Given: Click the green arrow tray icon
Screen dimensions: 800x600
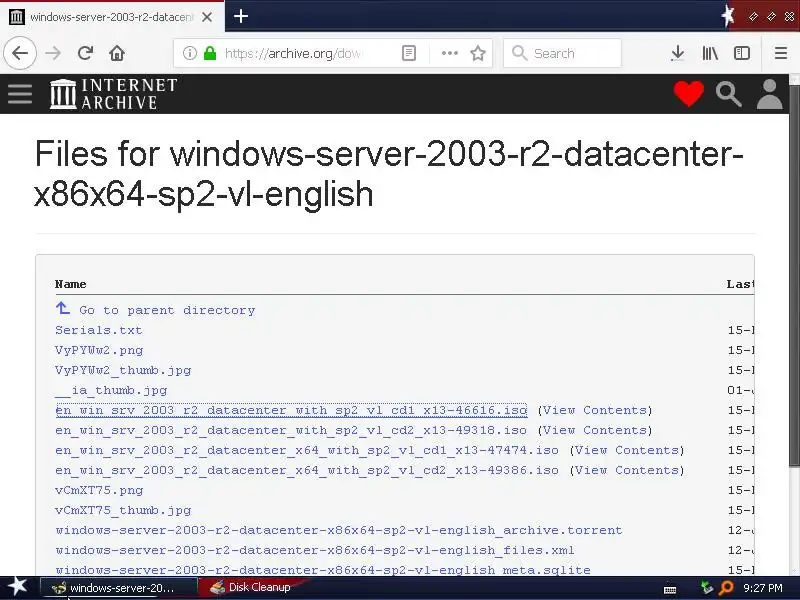Looking at the screenshot, I should (x=707, y=588).
